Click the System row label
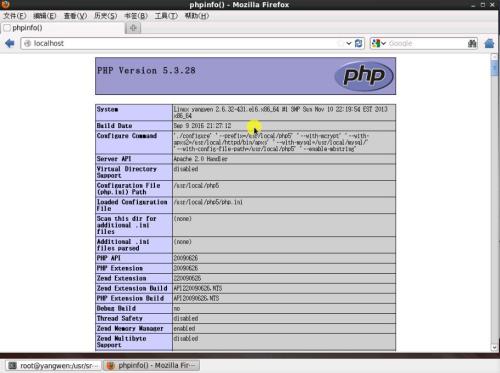 coord(107,109)
